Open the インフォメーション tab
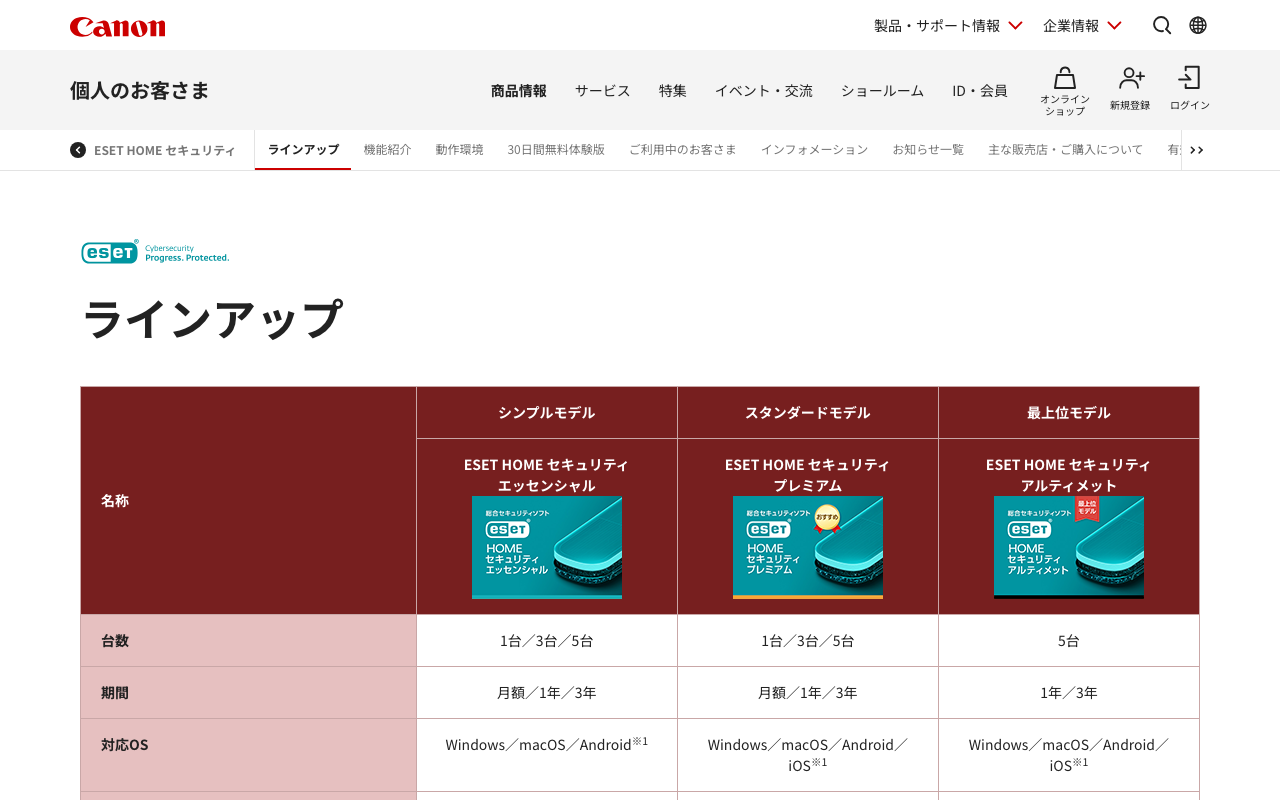The height and width of the screenshot is (800, 1280). [x=814, y=150]
